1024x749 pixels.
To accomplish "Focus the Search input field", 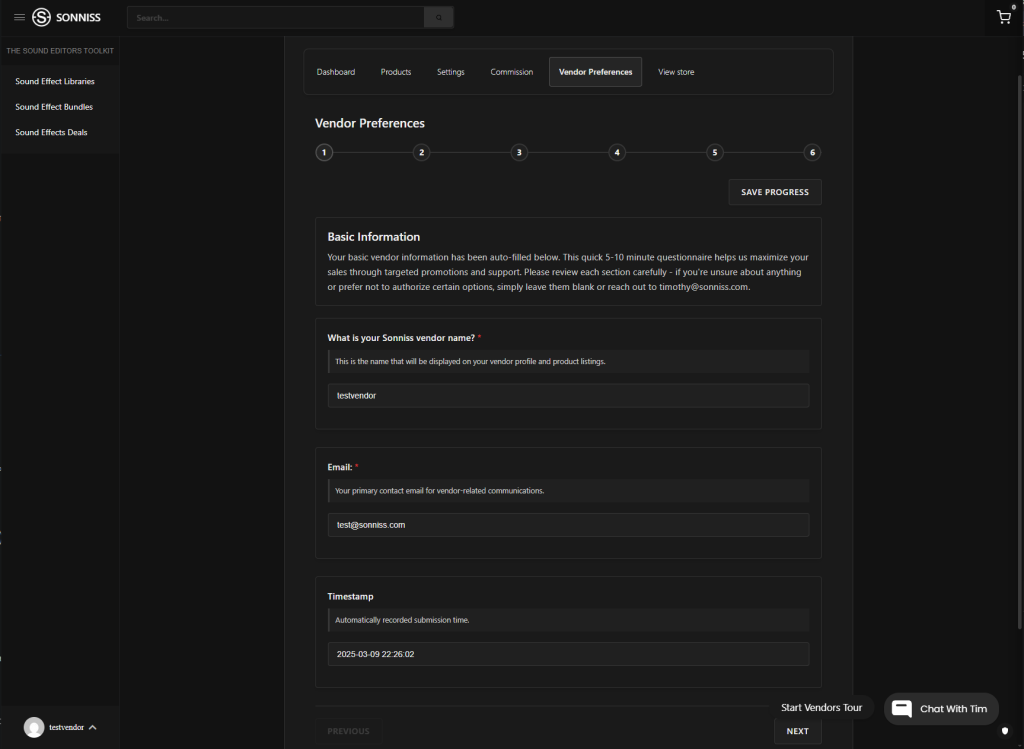I will click(x=276, y=18).
